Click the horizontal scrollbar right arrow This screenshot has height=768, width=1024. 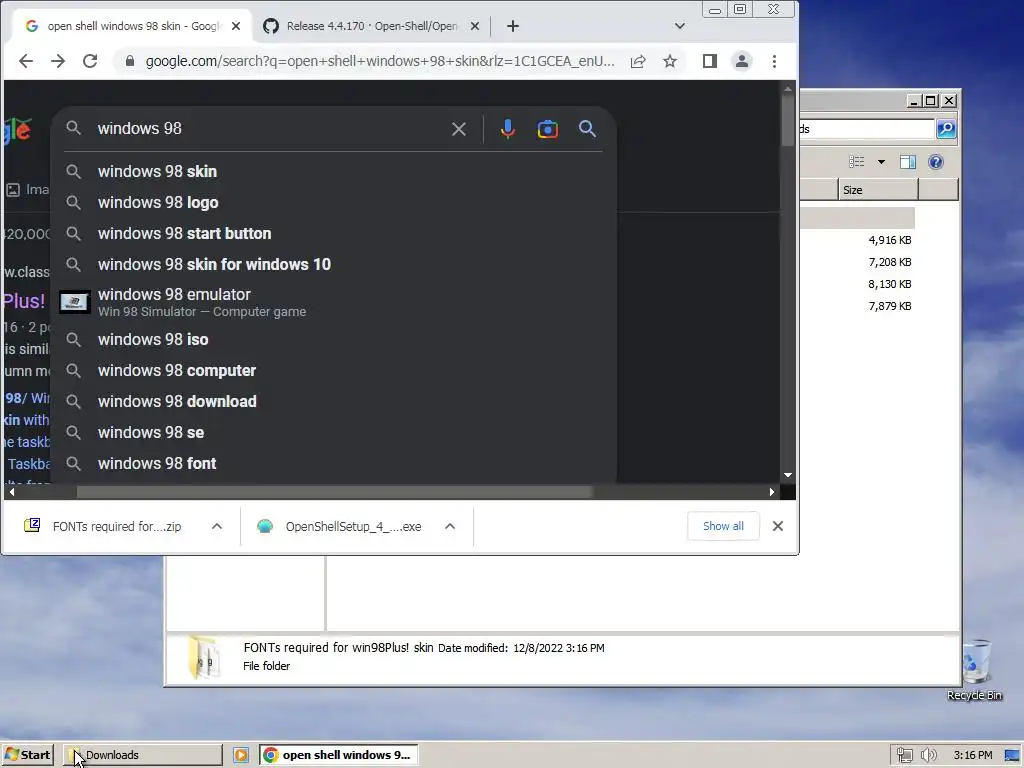click(772, 492)
